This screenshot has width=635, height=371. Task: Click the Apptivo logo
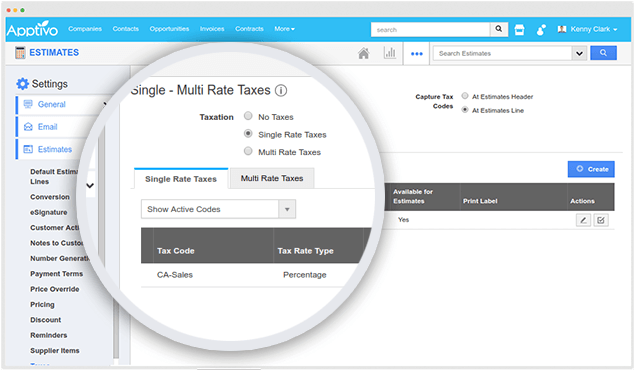[x=32, y=29]
